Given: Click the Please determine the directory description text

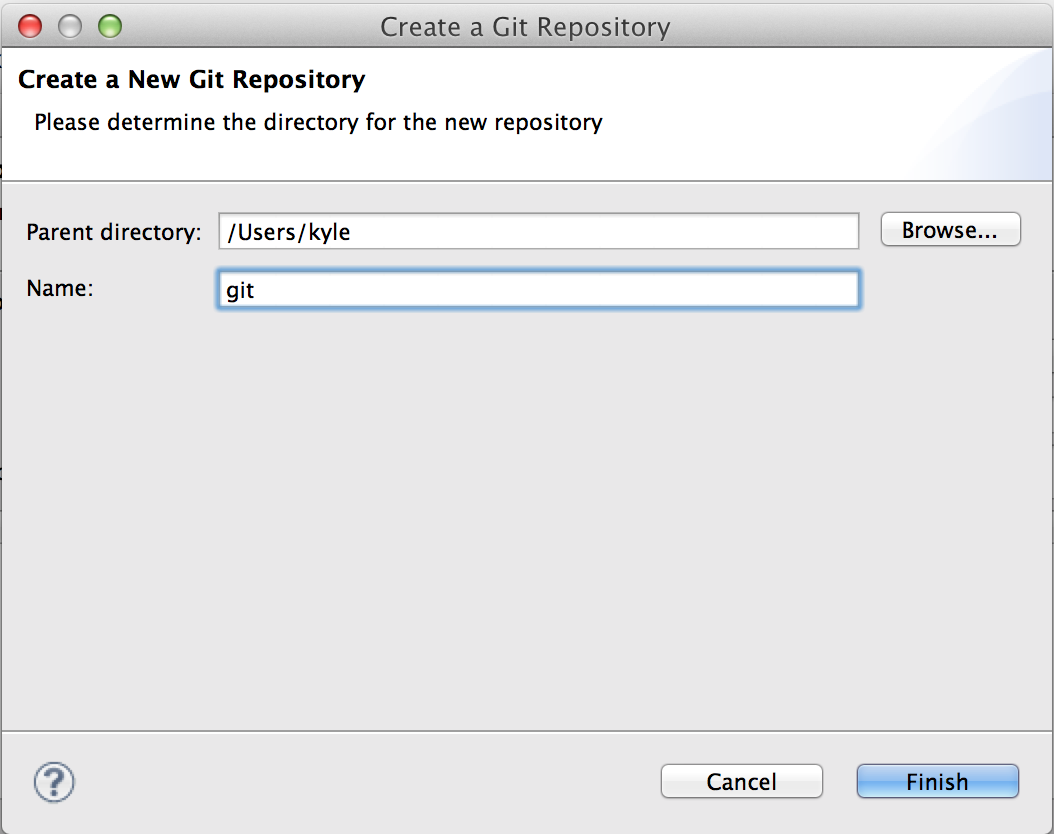Looking at the screenshot, I should tap(319, 122).
